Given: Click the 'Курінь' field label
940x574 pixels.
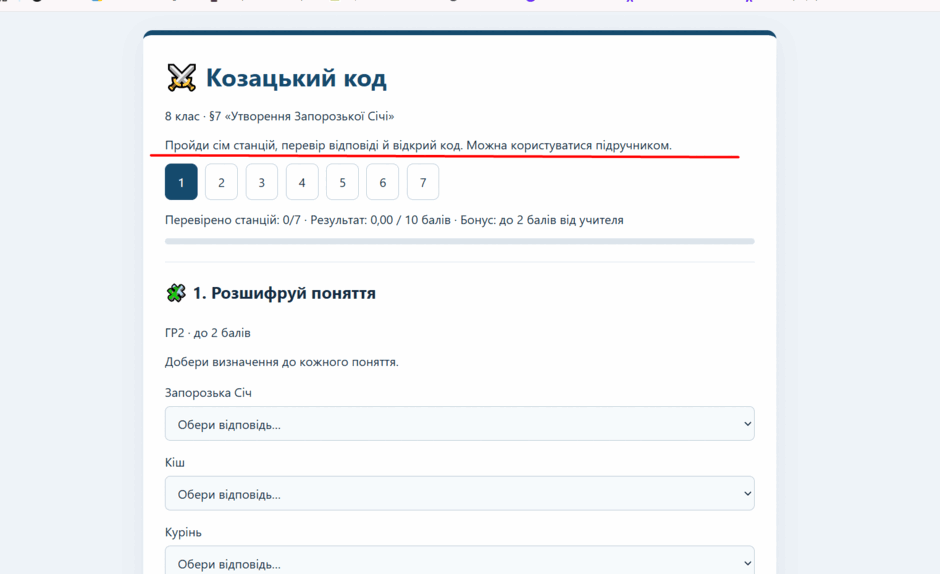Looking at the screenshot, I should tap(183, 533).
